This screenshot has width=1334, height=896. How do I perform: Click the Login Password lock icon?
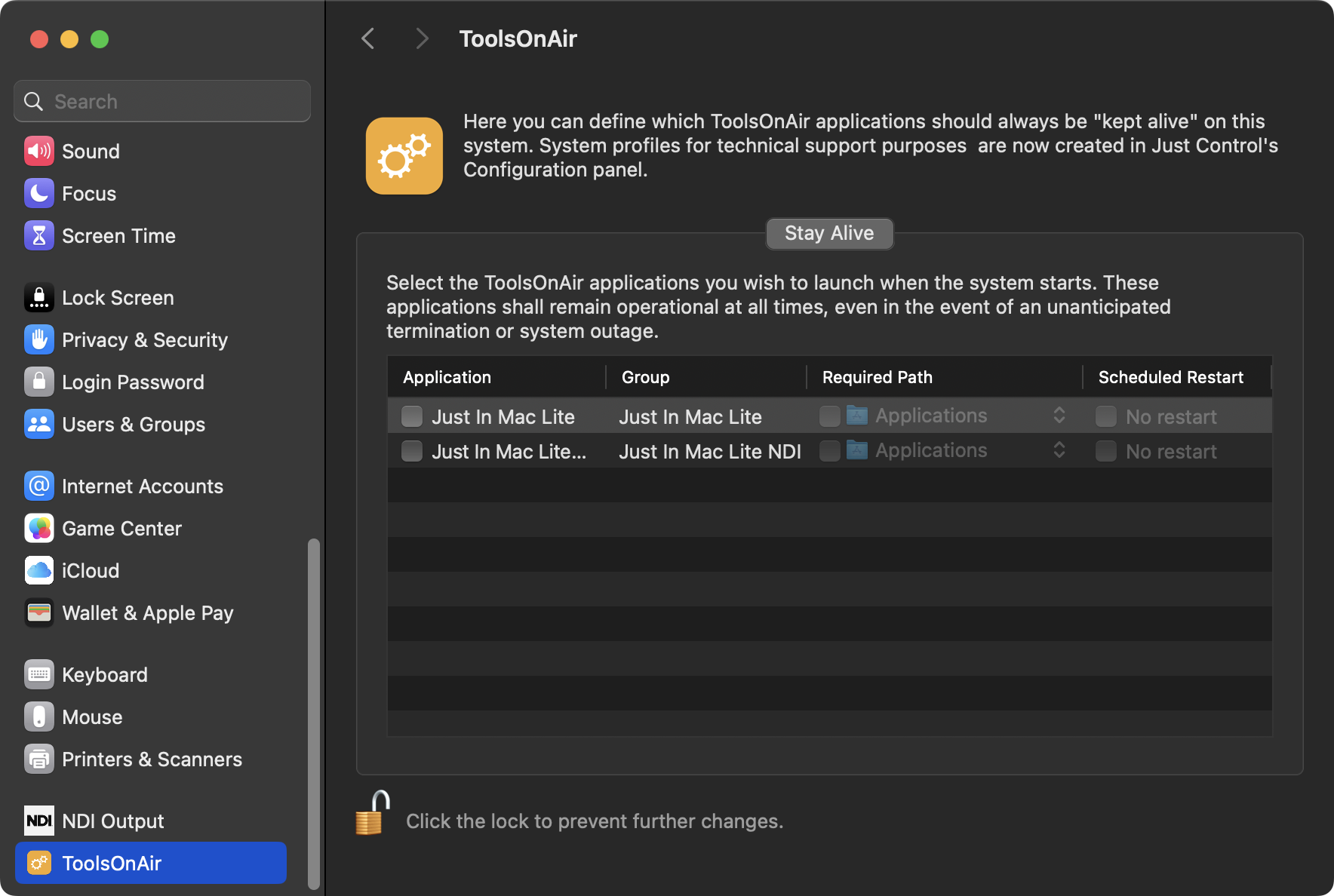coord(39,382)
